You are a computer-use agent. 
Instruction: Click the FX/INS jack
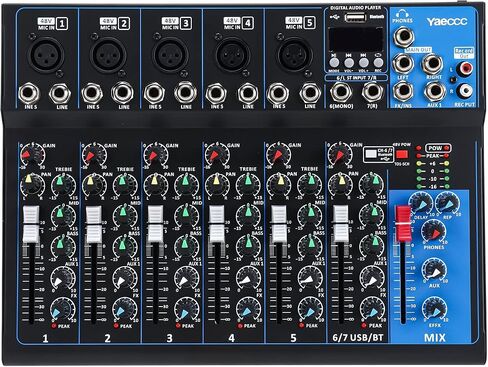click(403, 91)
